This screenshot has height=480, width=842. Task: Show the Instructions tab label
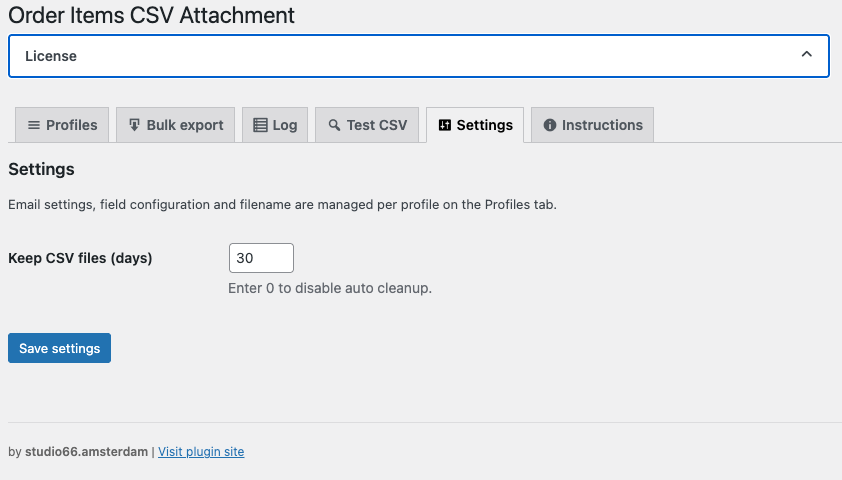click(602, 125)
